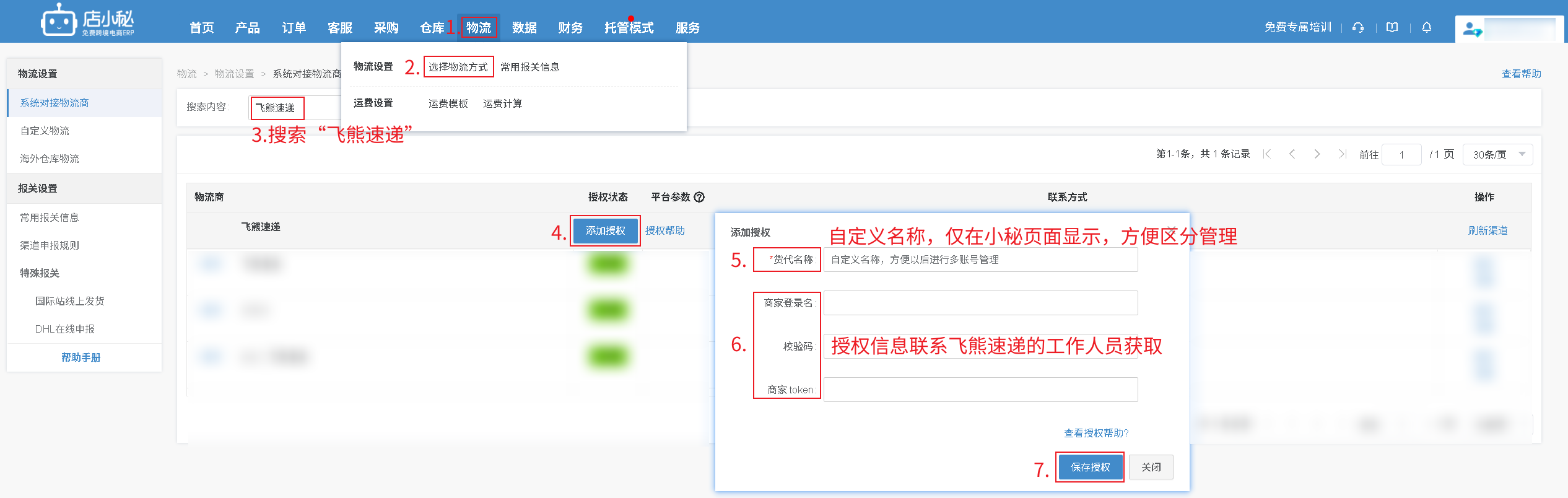Click 添加授权 button for 飞熊速递
Image resolution: width=1568 pixels, height=498 pixels.
pyautogui.click(x=606, y=231)
